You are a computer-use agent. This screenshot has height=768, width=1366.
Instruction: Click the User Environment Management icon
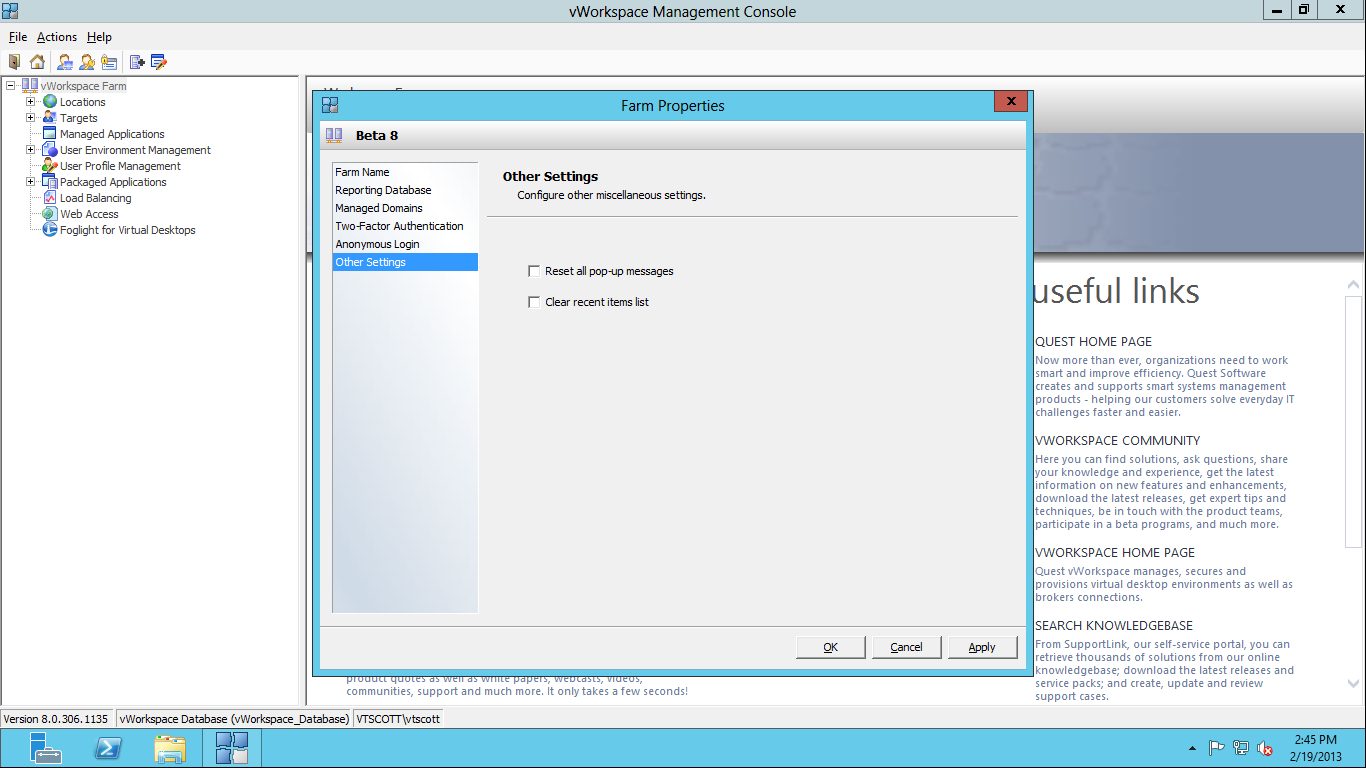pyautogui.click(x=50, y=150)
